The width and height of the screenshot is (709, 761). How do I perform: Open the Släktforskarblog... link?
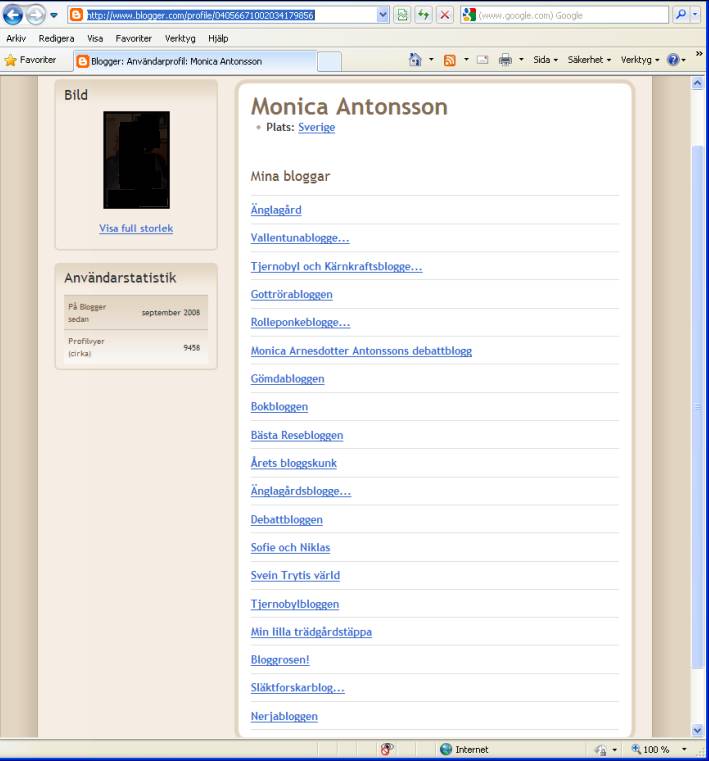tap(297, 688)
